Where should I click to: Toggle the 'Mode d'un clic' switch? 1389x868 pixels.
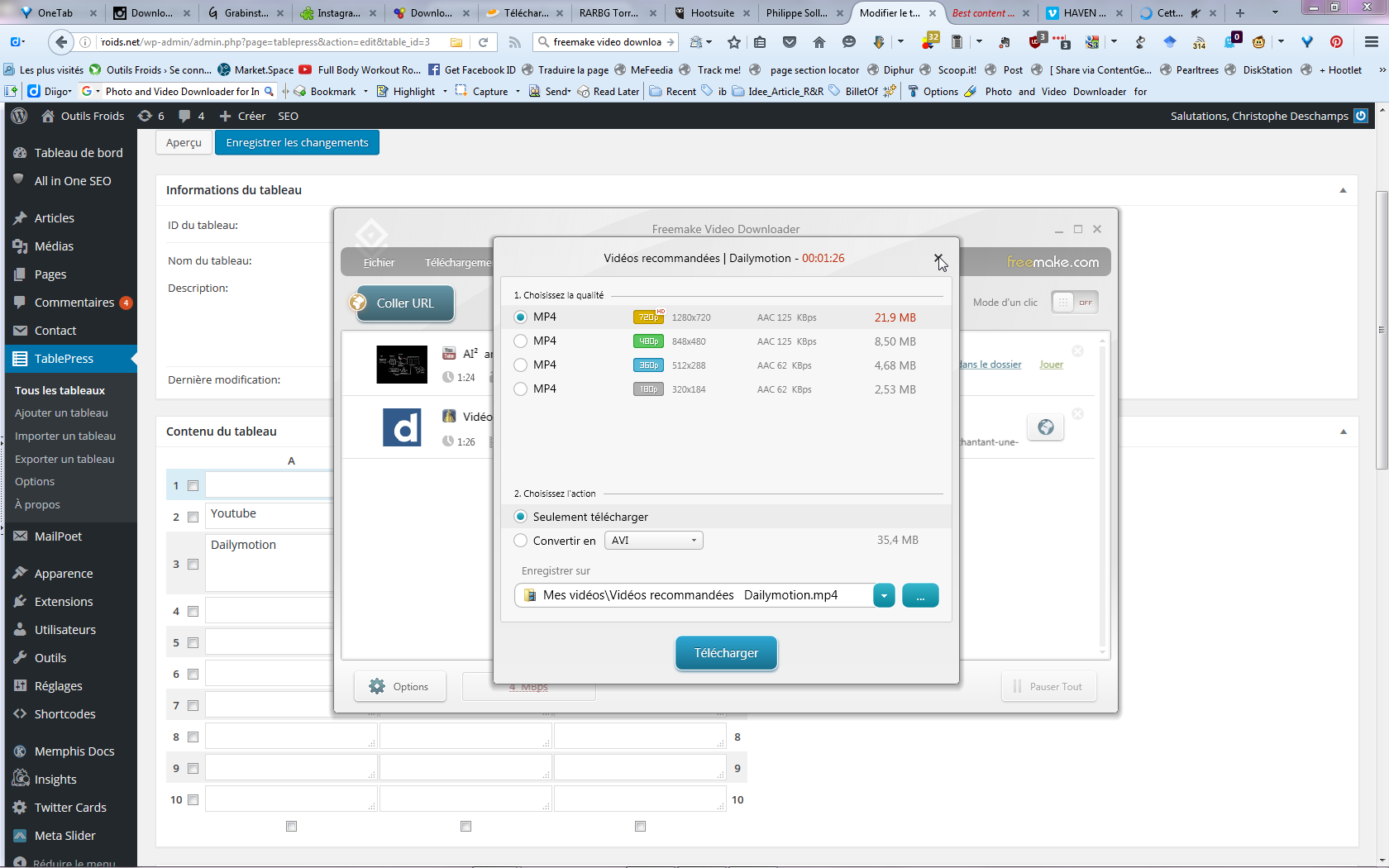point(1074,303)
